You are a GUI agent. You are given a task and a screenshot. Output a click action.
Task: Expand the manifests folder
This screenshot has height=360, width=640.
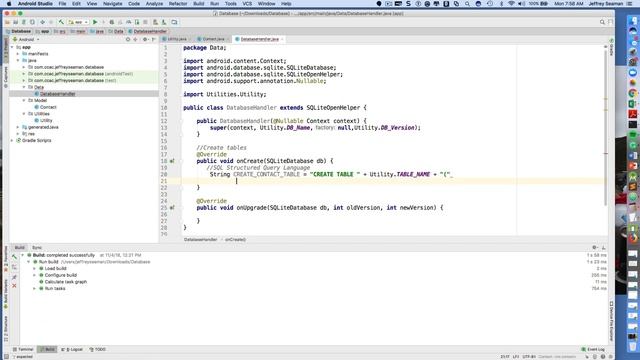[x=18, y=54]
